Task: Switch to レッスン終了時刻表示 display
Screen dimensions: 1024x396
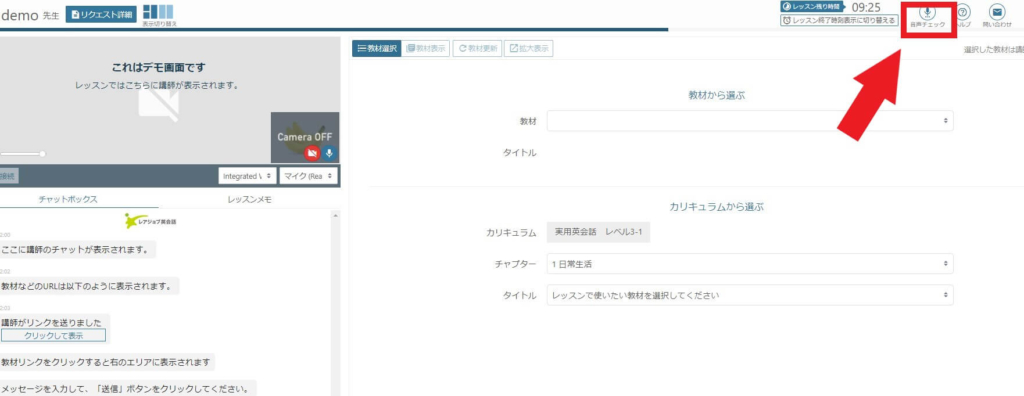Action: pos(840,20)
